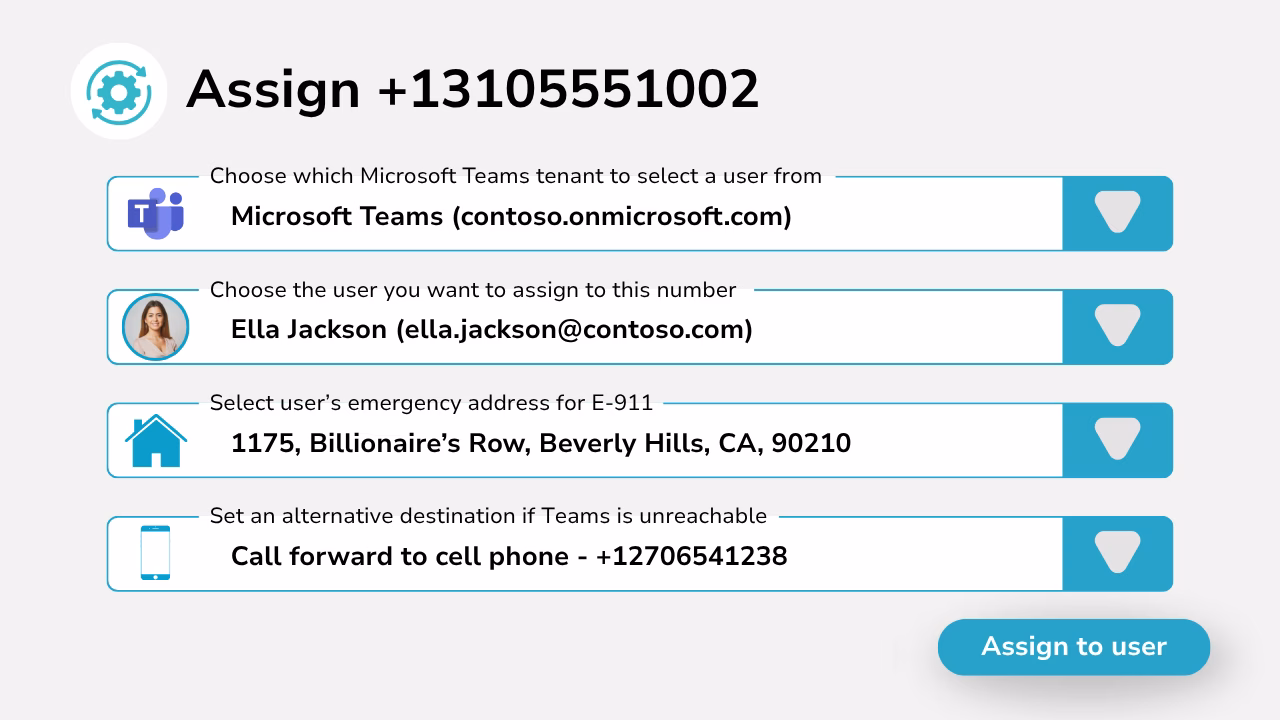Expand the Microsoft Teams tenant dropdown arrow
The width and height of the screenshot is (1280, 720).
click(1117, 214)
